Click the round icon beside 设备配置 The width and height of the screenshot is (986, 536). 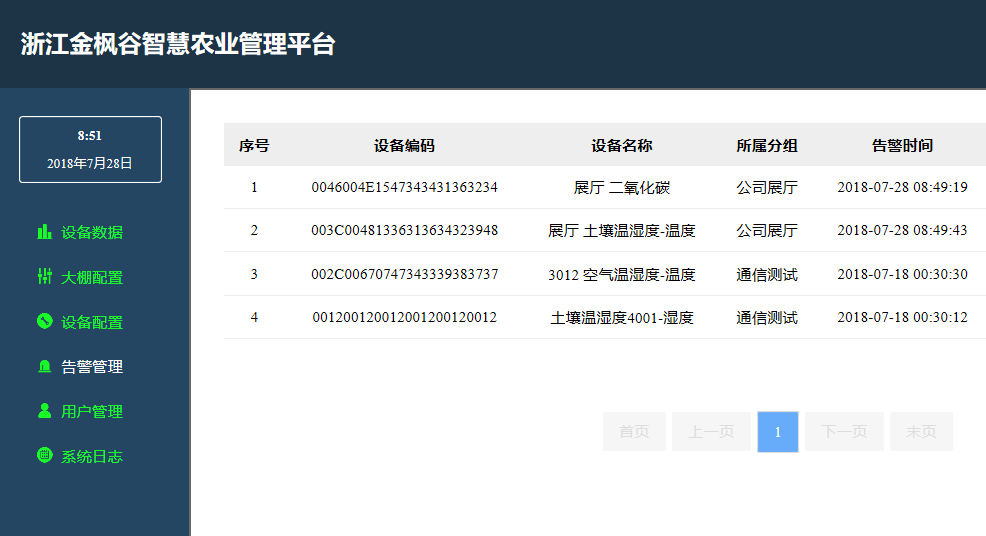coord(44,321)
